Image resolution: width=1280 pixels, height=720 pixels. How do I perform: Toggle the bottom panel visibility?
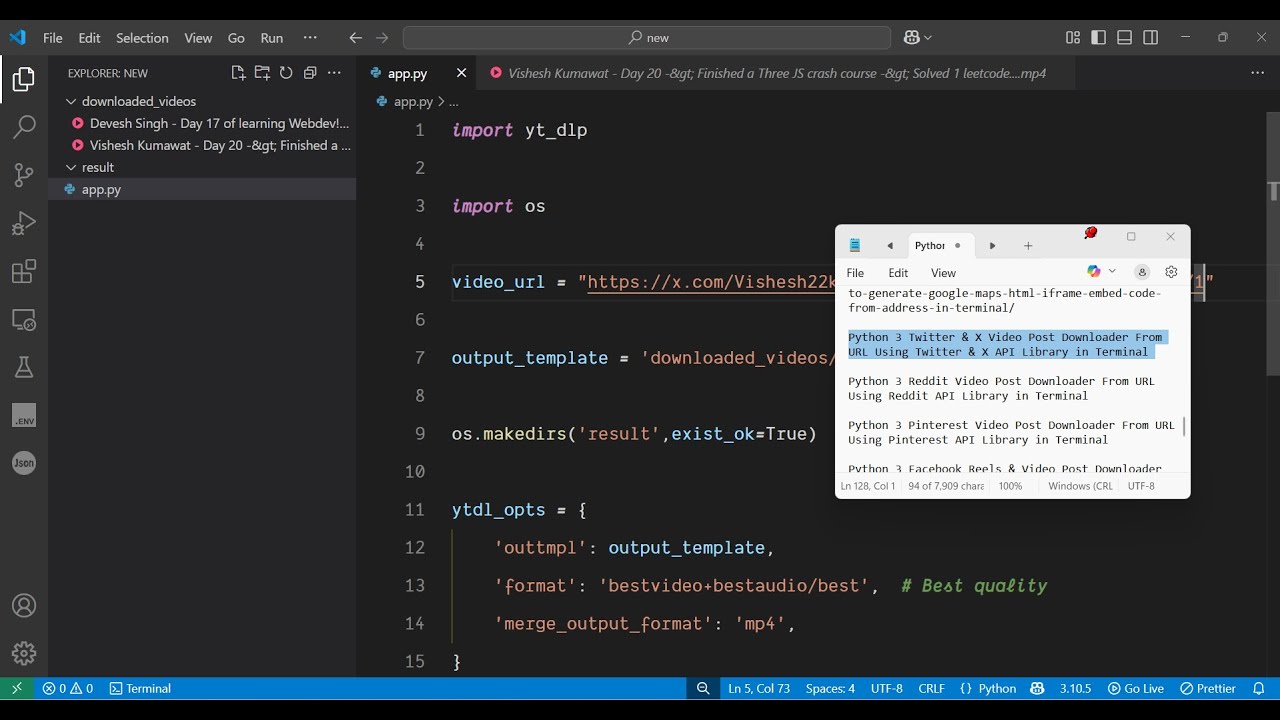[x=1125, y=38]
